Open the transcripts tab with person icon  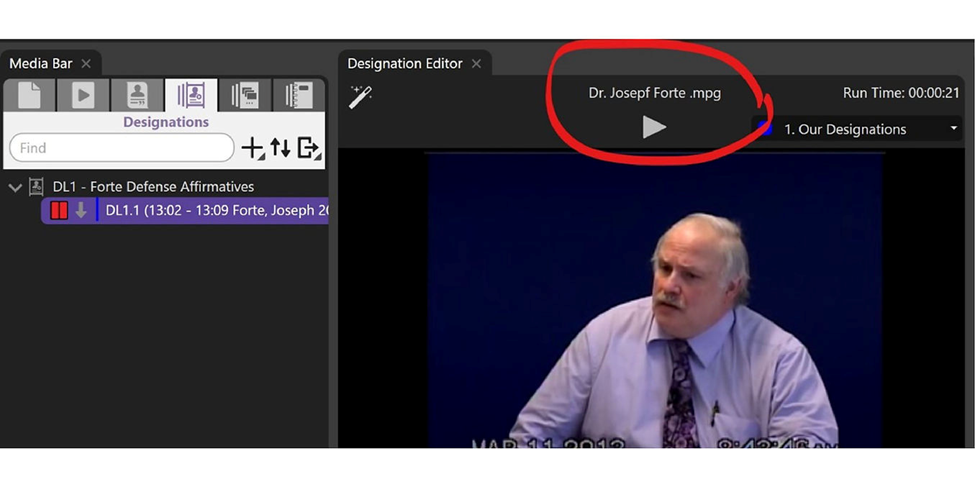click(137, 95)
